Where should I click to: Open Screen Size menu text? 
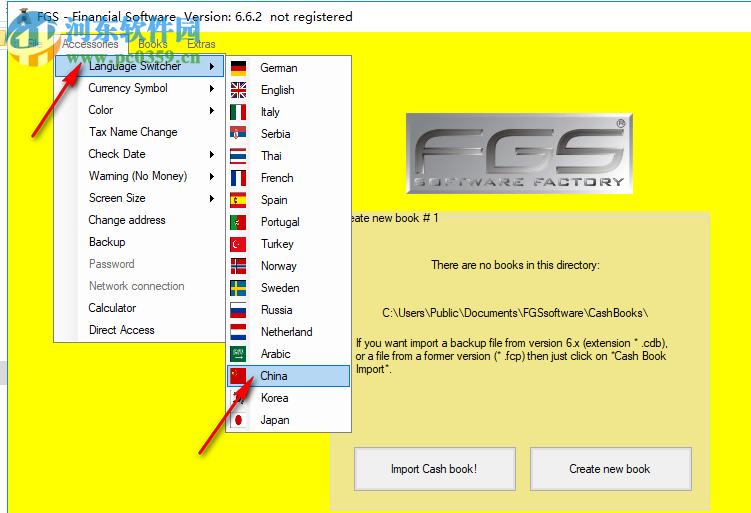pyautogui.click(x=117, y=198)
